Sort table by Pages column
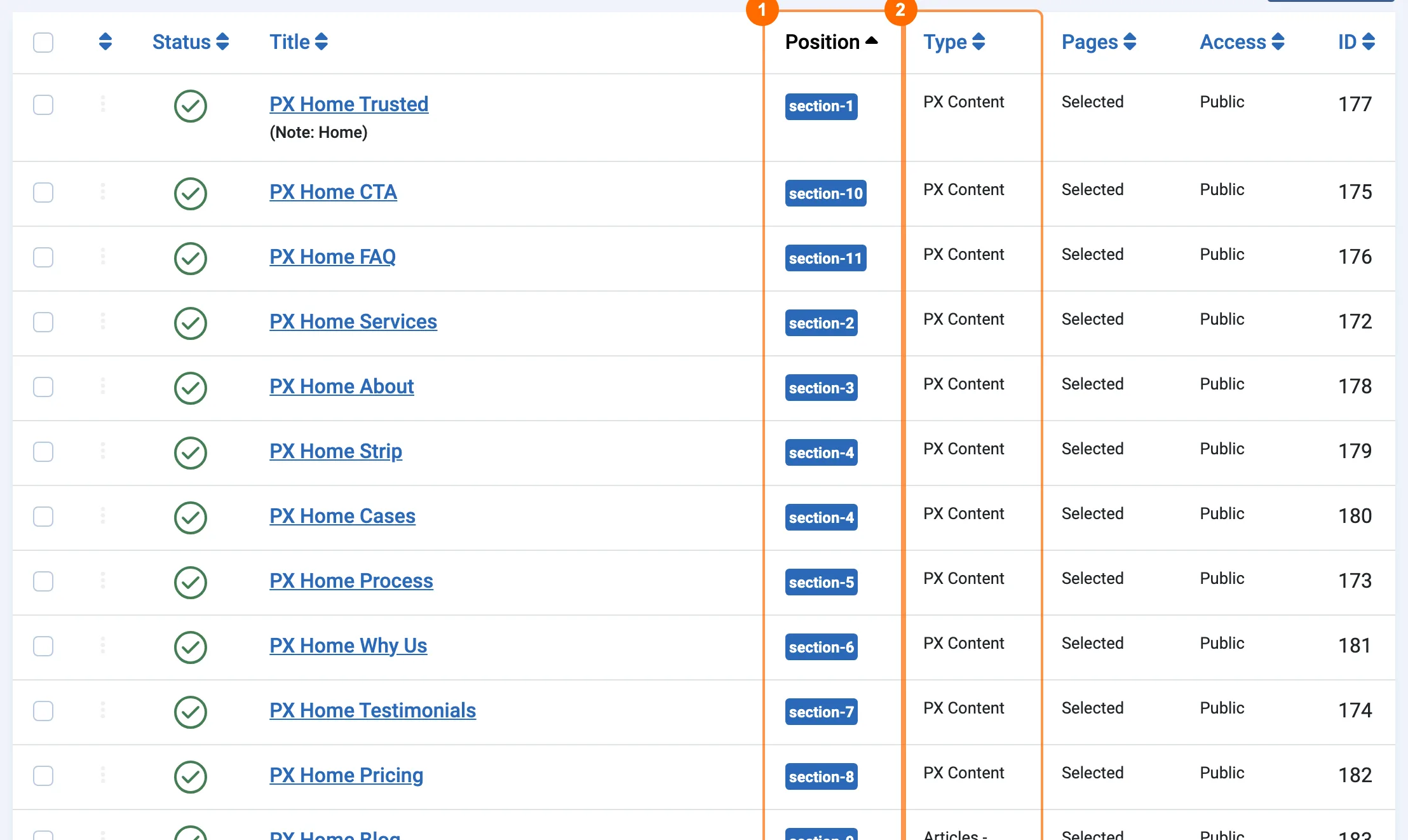The image size is (1408, 840). [x=1099, y=42]
